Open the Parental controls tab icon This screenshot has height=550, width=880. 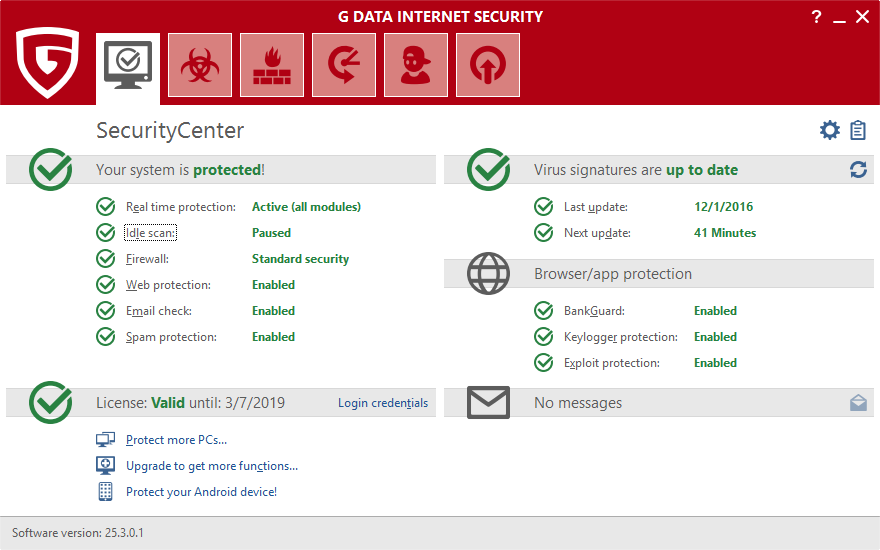tap(416, 65)
